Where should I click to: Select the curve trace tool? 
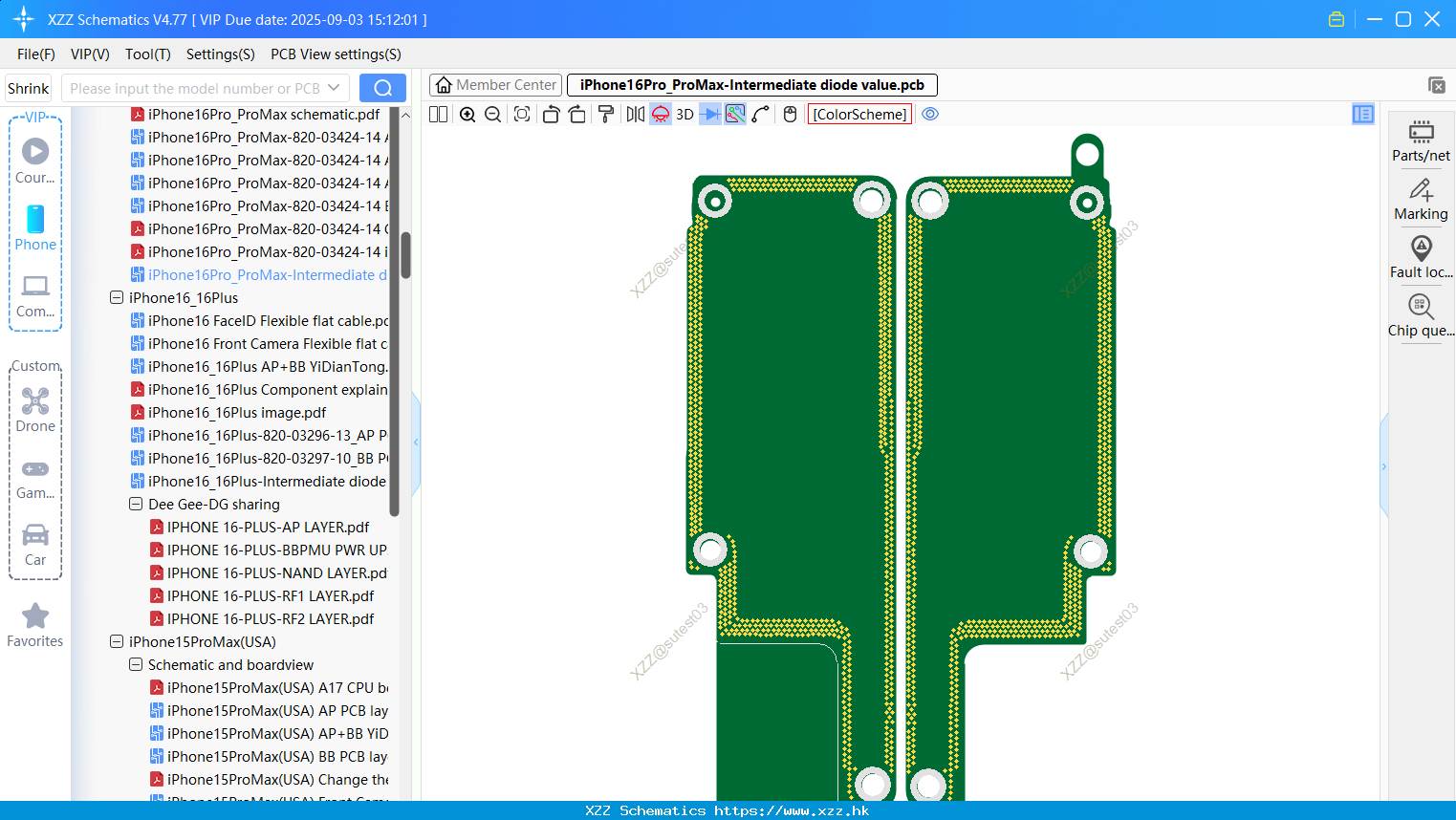point(761,114)
